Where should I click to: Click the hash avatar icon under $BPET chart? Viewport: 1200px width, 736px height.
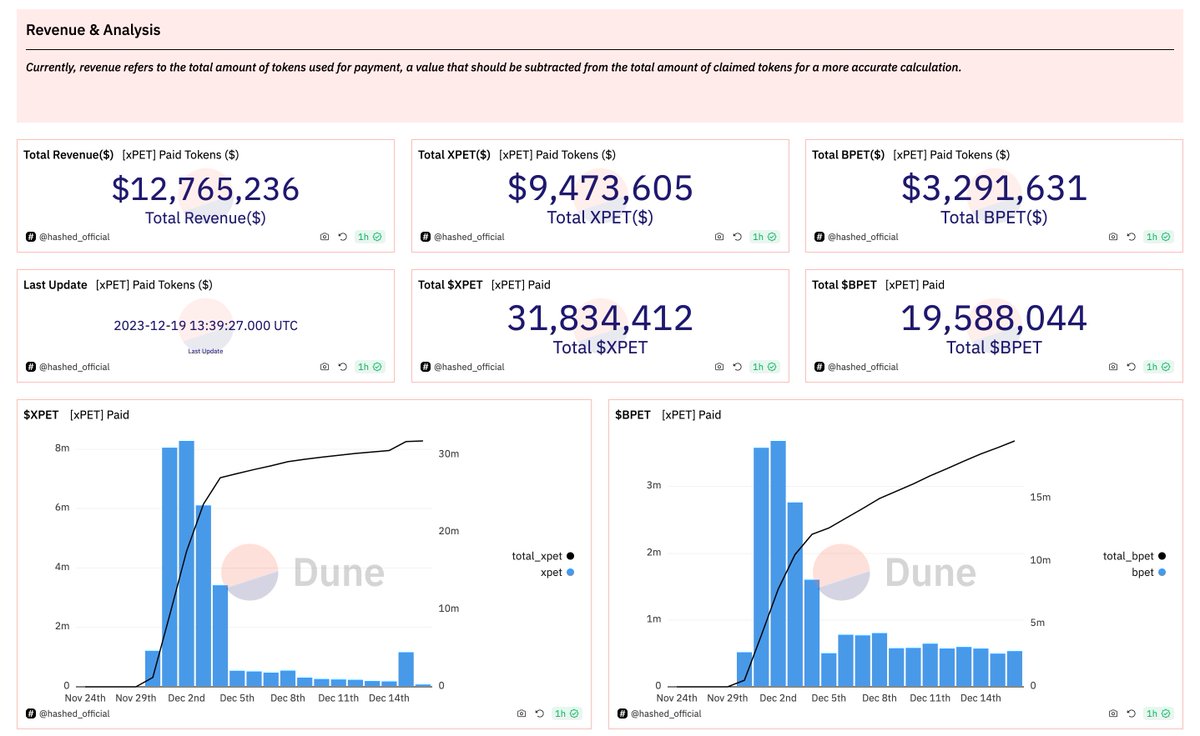pos(622,714)
